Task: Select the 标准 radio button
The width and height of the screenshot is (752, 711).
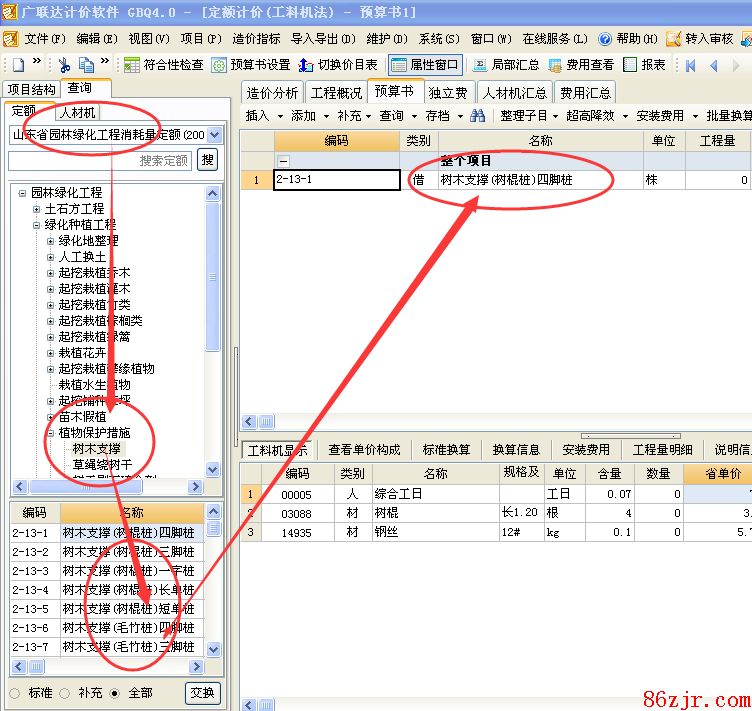Action: click(x=15, y=693)
